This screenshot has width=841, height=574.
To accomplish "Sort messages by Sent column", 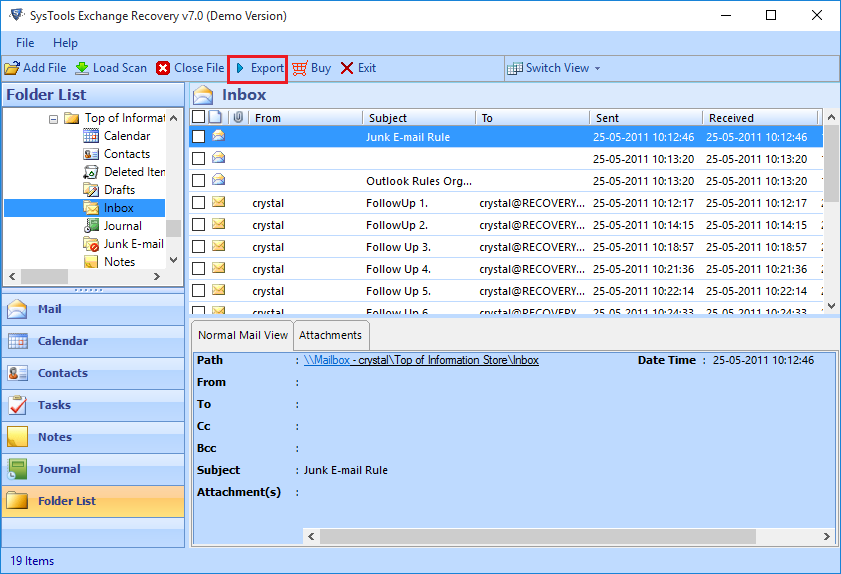I will pos(646,117).
